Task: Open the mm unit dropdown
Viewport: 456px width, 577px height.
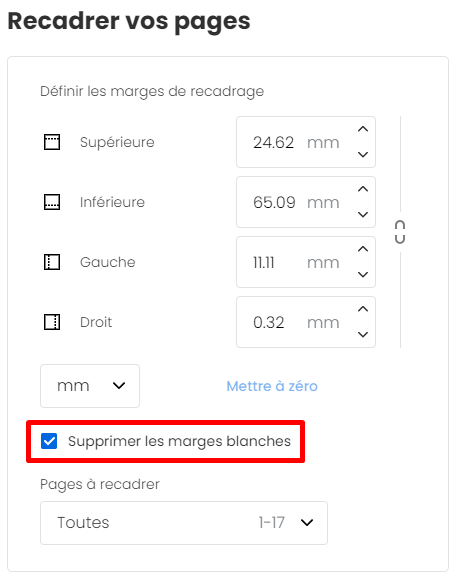Action: pyautogui.click(x=90, y=386)
